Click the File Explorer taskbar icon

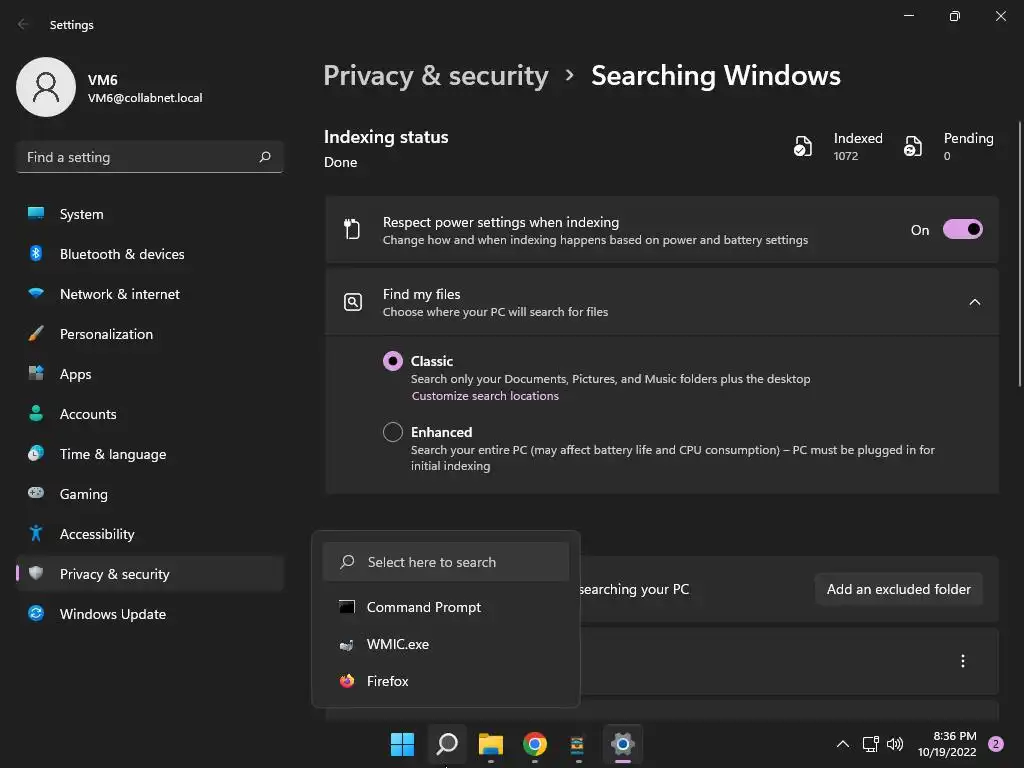[x=490, y=744]
